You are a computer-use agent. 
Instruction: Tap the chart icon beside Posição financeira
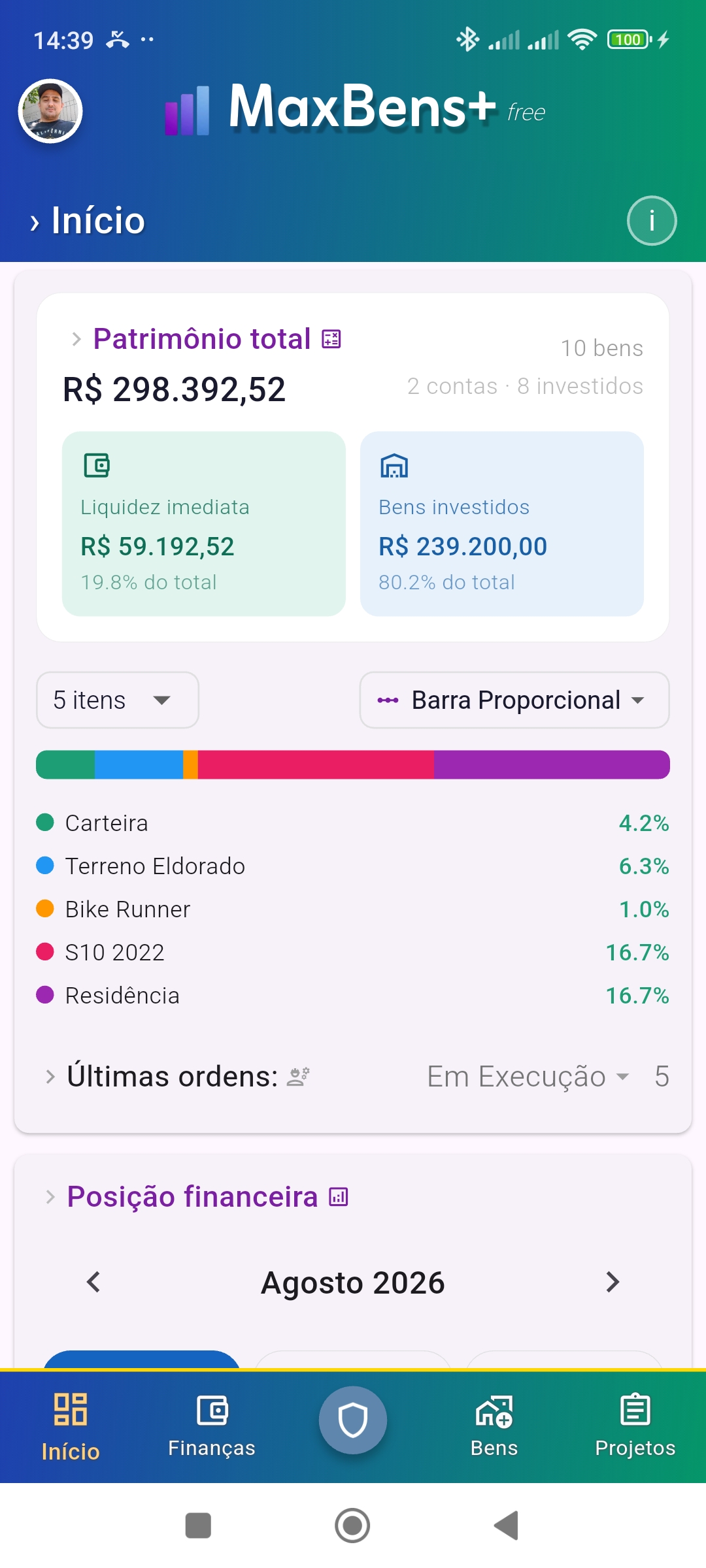pyautogui.click(x=339, y=1197)
